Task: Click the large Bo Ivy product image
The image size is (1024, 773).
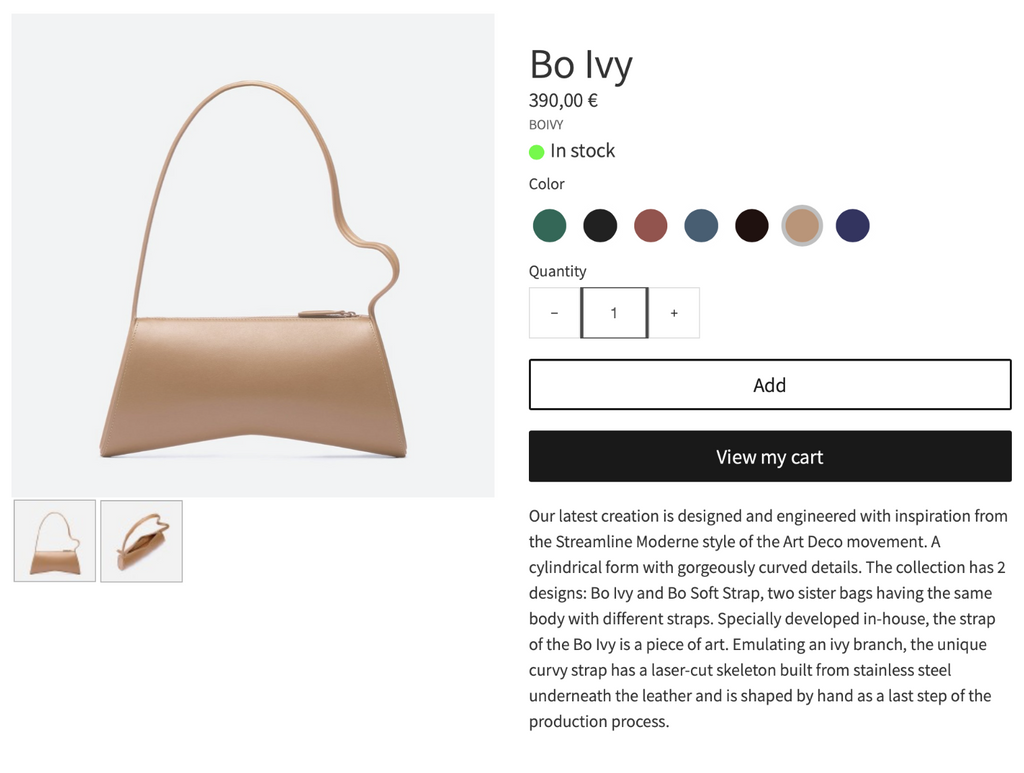Action: coord(253,255)
